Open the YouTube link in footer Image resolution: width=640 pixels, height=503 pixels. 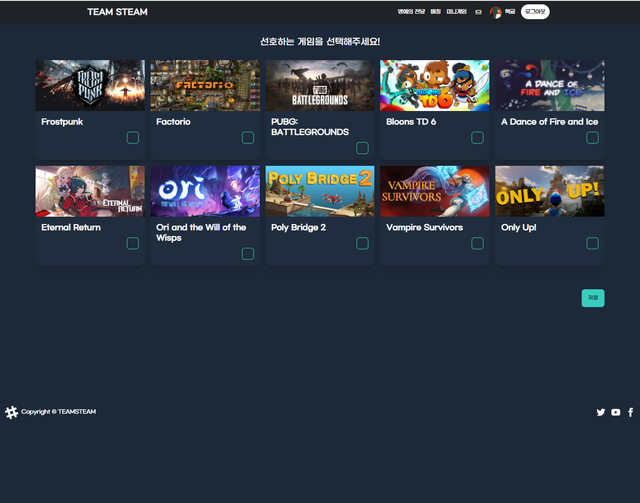coord(616,412)
